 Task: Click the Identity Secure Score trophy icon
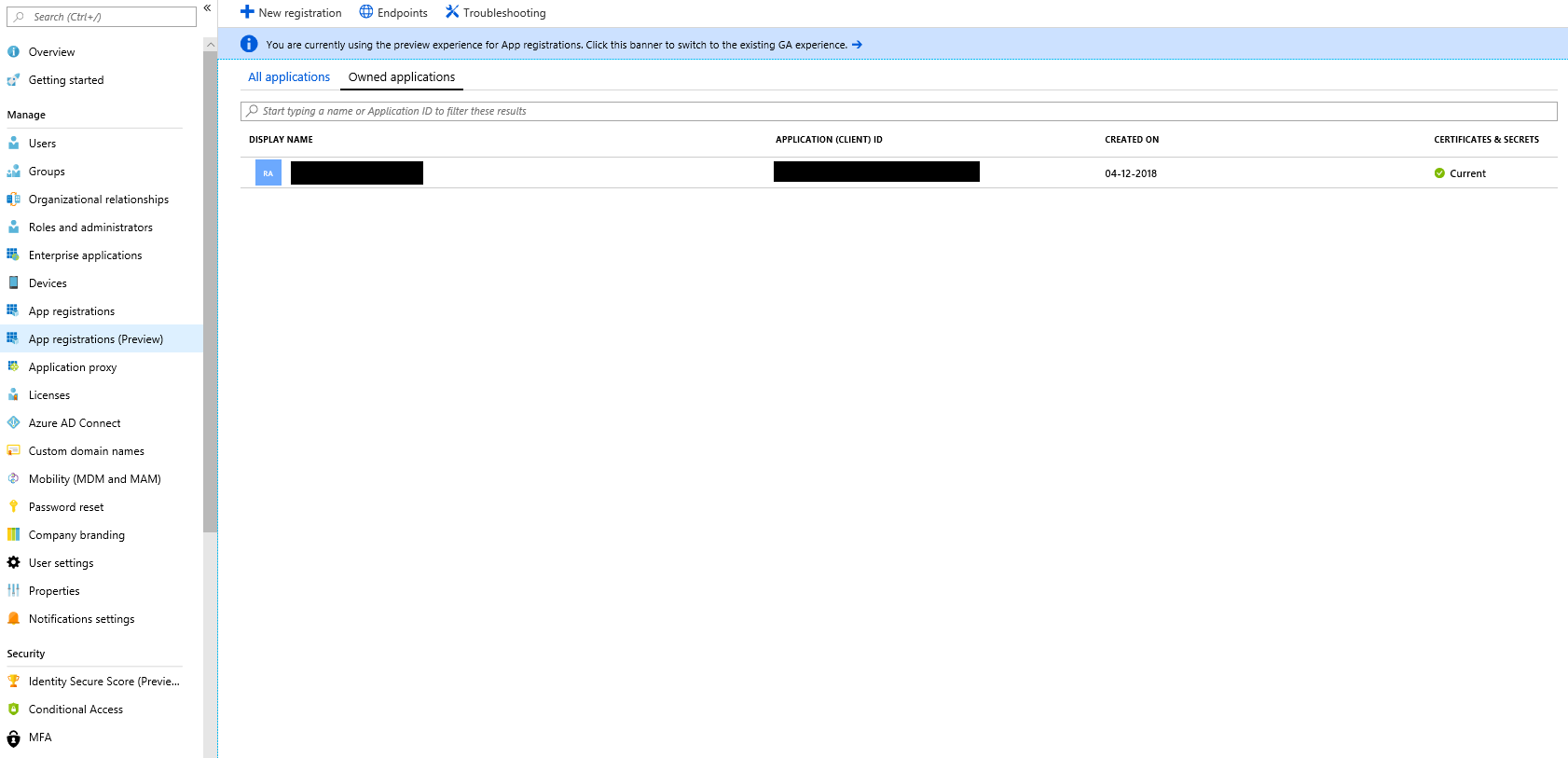(x=13, y=681)
